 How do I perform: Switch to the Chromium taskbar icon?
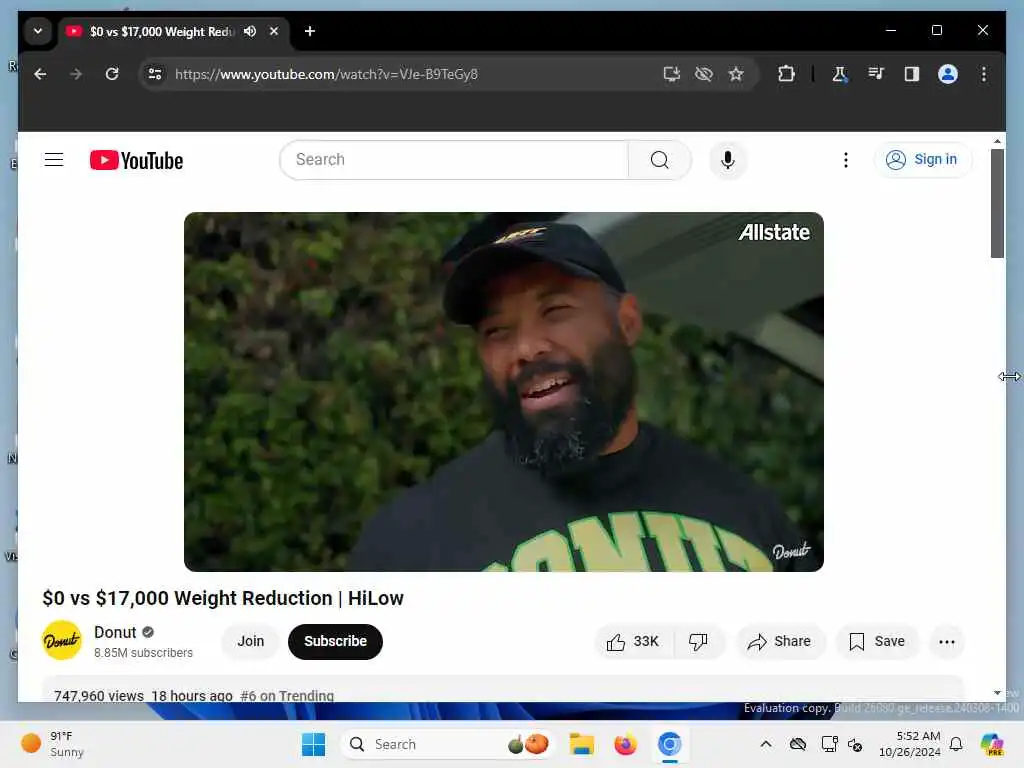point(669,744)
